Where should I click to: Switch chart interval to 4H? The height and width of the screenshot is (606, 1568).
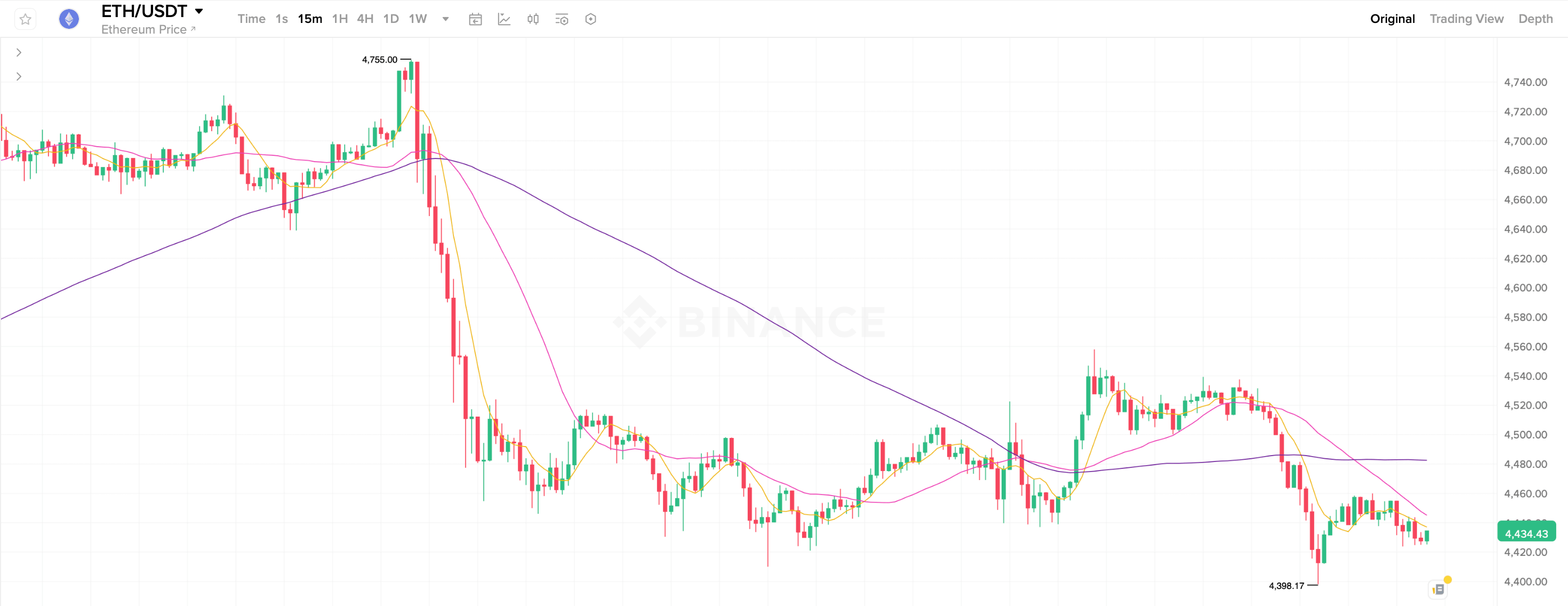(x=365, y=19)
